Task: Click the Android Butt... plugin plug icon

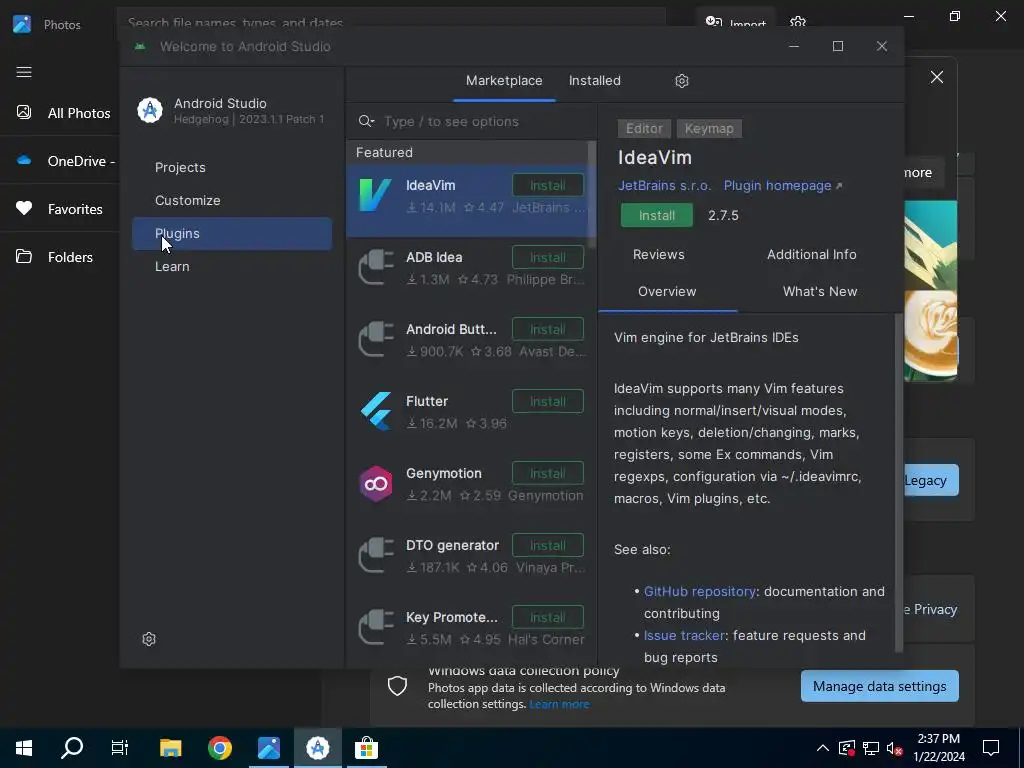Action: point(376,339)
